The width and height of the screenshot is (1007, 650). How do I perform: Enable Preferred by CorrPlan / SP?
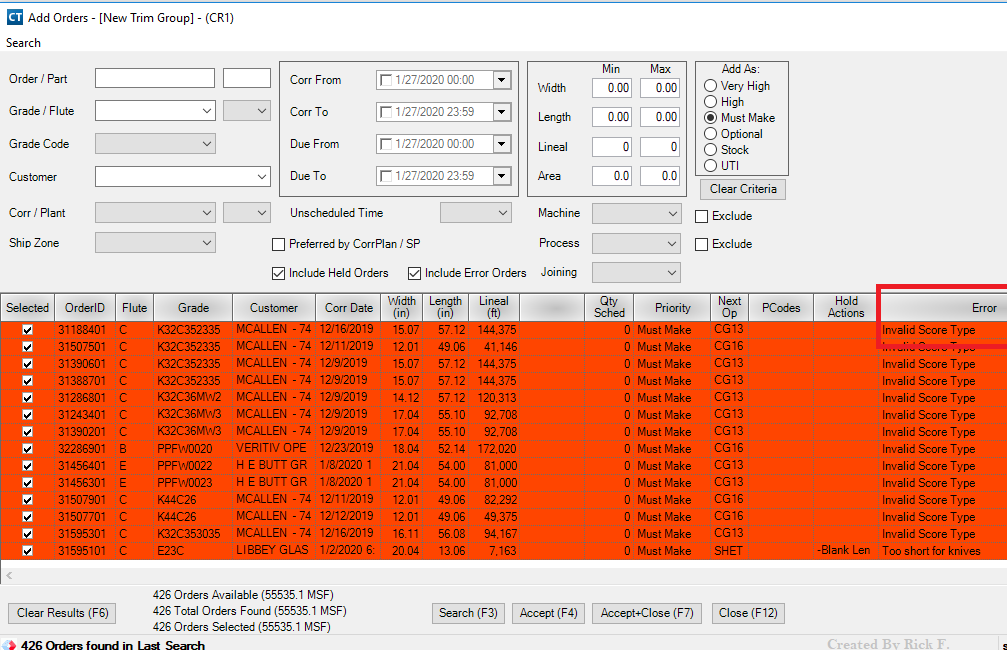277,244
